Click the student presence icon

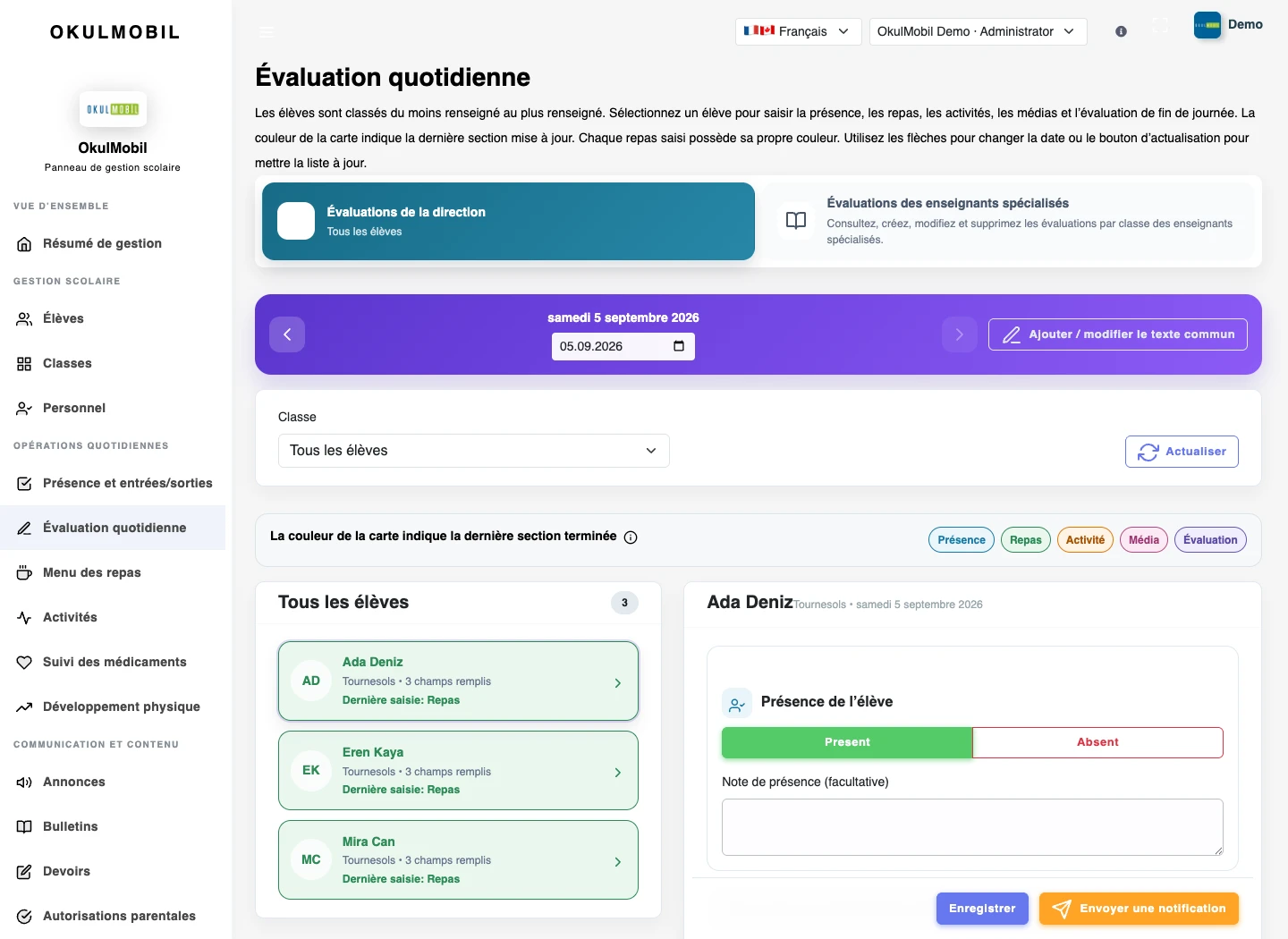point(737,703)
